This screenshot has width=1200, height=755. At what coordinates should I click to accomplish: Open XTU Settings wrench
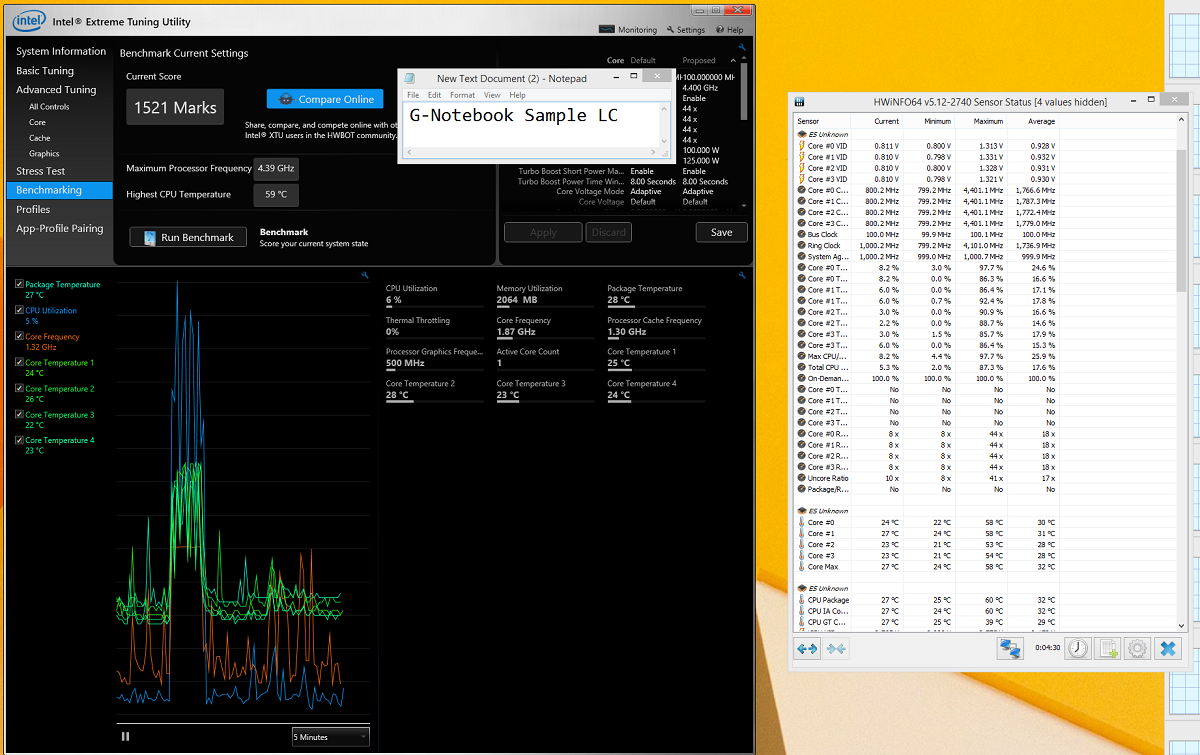[x=685, y=30]
